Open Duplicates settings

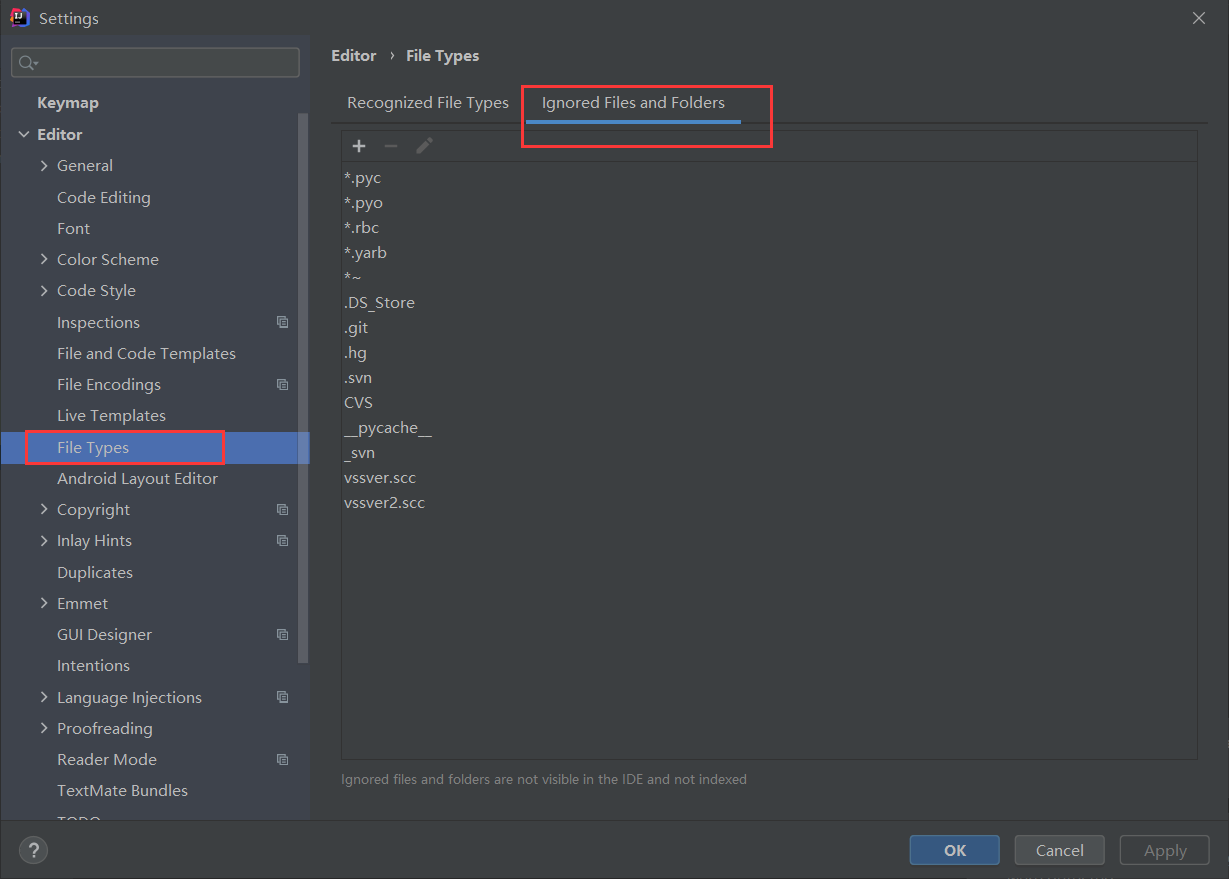coord(95,572)
